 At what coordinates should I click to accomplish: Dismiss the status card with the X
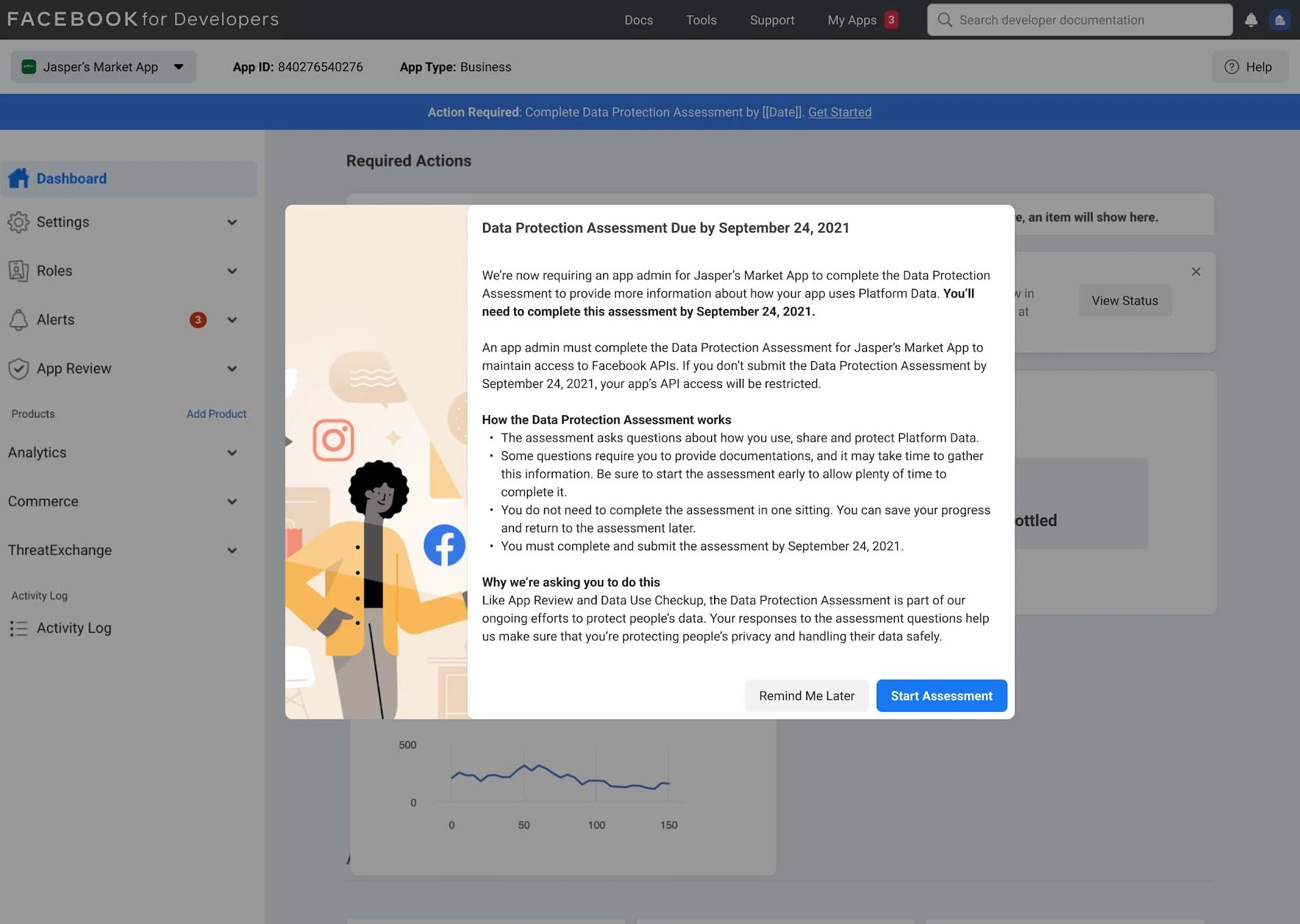tap(1196, 272)
